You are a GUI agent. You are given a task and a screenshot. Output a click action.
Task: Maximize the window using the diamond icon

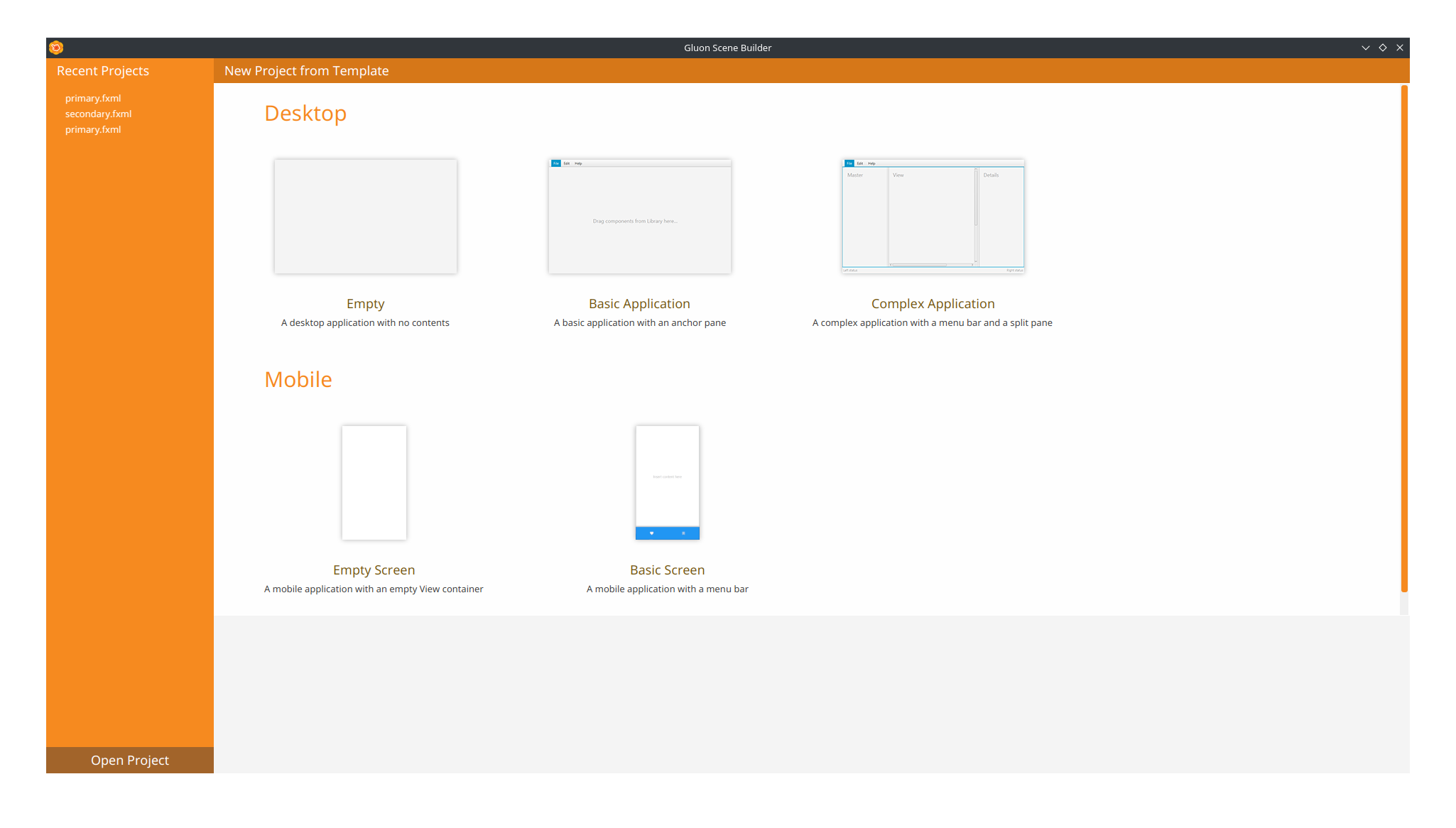[x=1383, y=47]
